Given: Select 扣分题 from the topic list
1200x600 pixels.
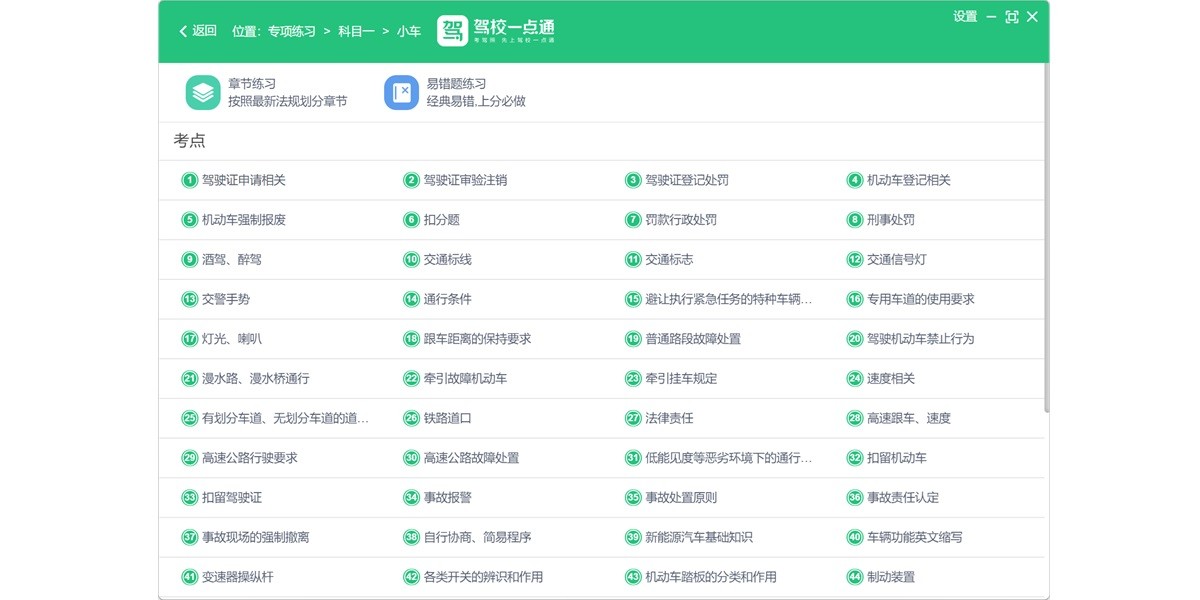Looking at the screenshot, I should tap(440, 220).
